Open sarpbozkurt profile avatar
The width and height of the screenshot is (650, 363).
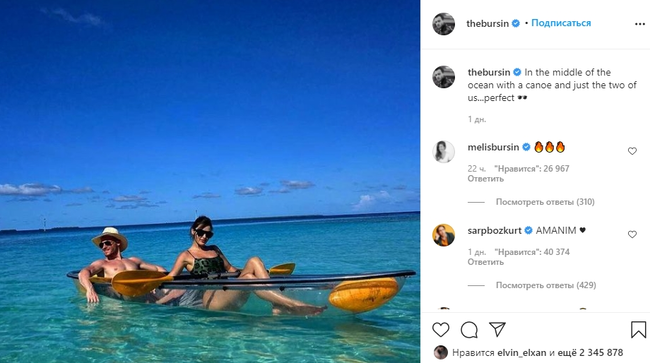point(444,235)
